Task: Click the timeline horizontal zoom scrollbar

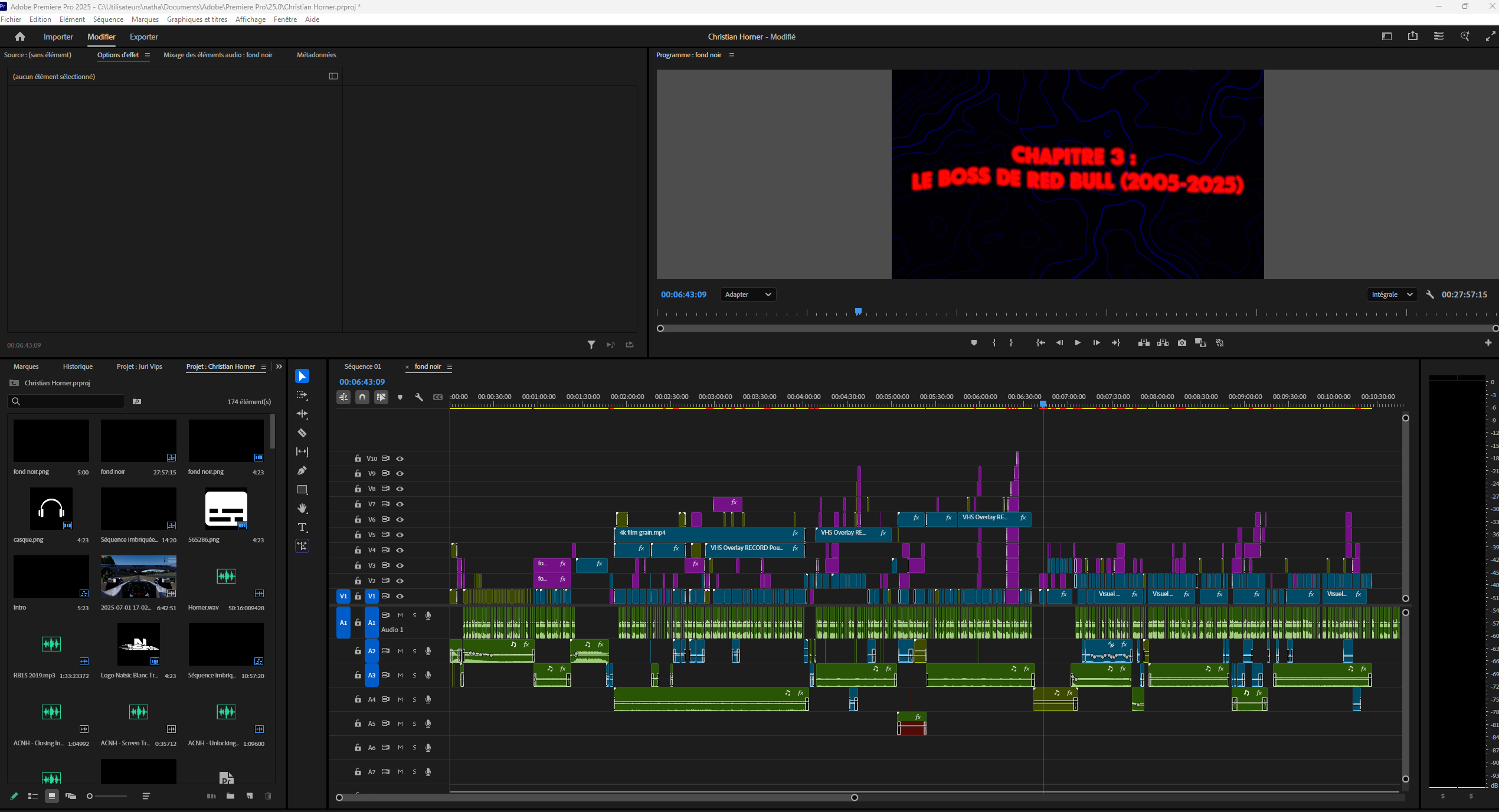Action: pyautogui.click(x=597, y=797)
